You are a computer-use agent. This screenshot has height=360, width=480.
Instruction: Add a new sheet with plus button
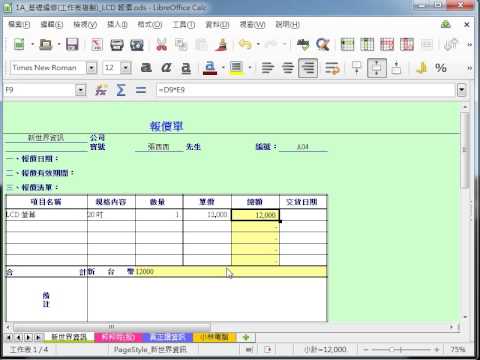click(246, 337)
